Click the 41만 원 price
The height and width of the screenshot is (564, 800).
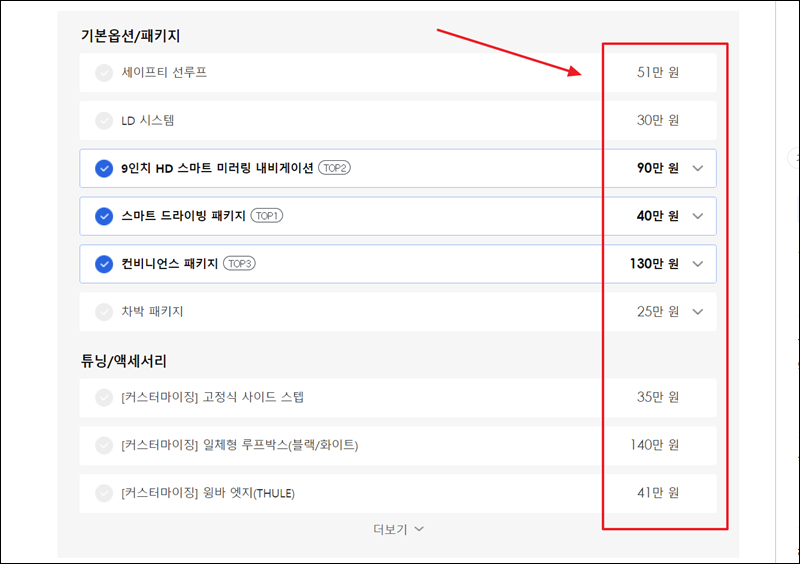pos(658,493)
